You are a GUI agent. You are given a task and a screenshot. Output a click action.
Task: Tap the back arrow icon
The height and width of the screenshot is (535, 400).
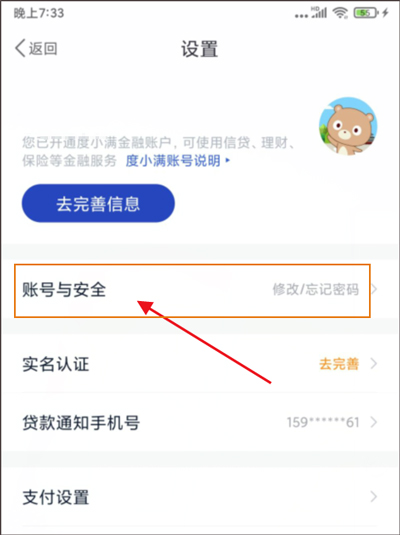click(x=20, y=48)
